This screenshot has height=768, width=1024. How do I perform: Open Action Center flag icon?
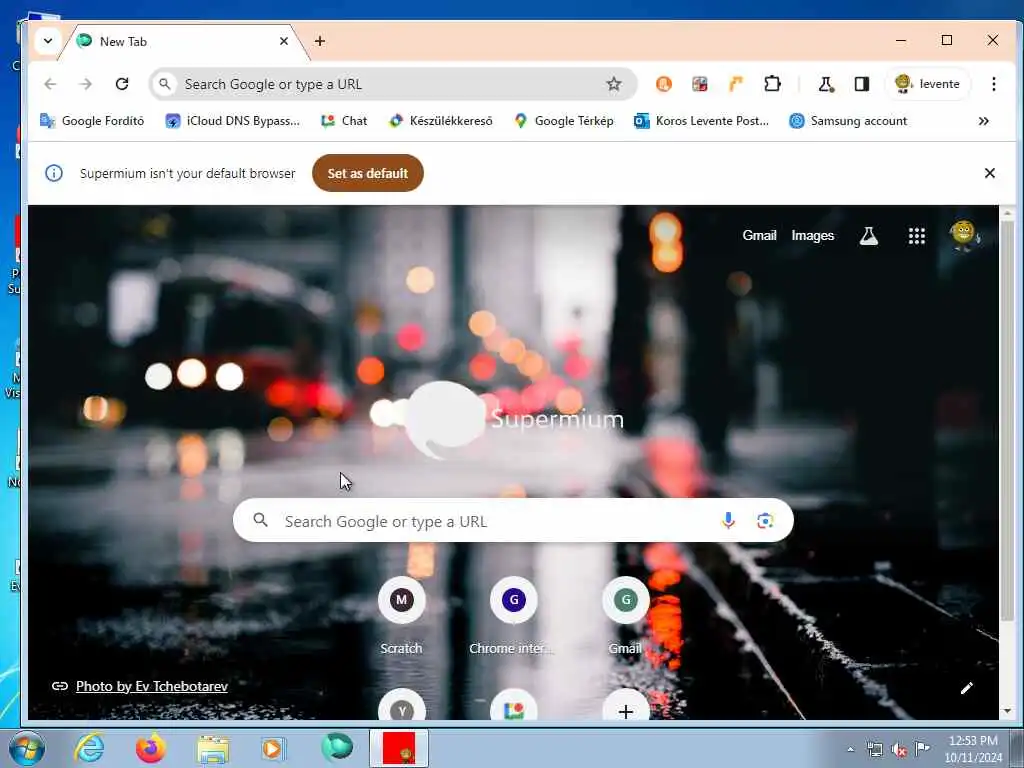[922, 749]
